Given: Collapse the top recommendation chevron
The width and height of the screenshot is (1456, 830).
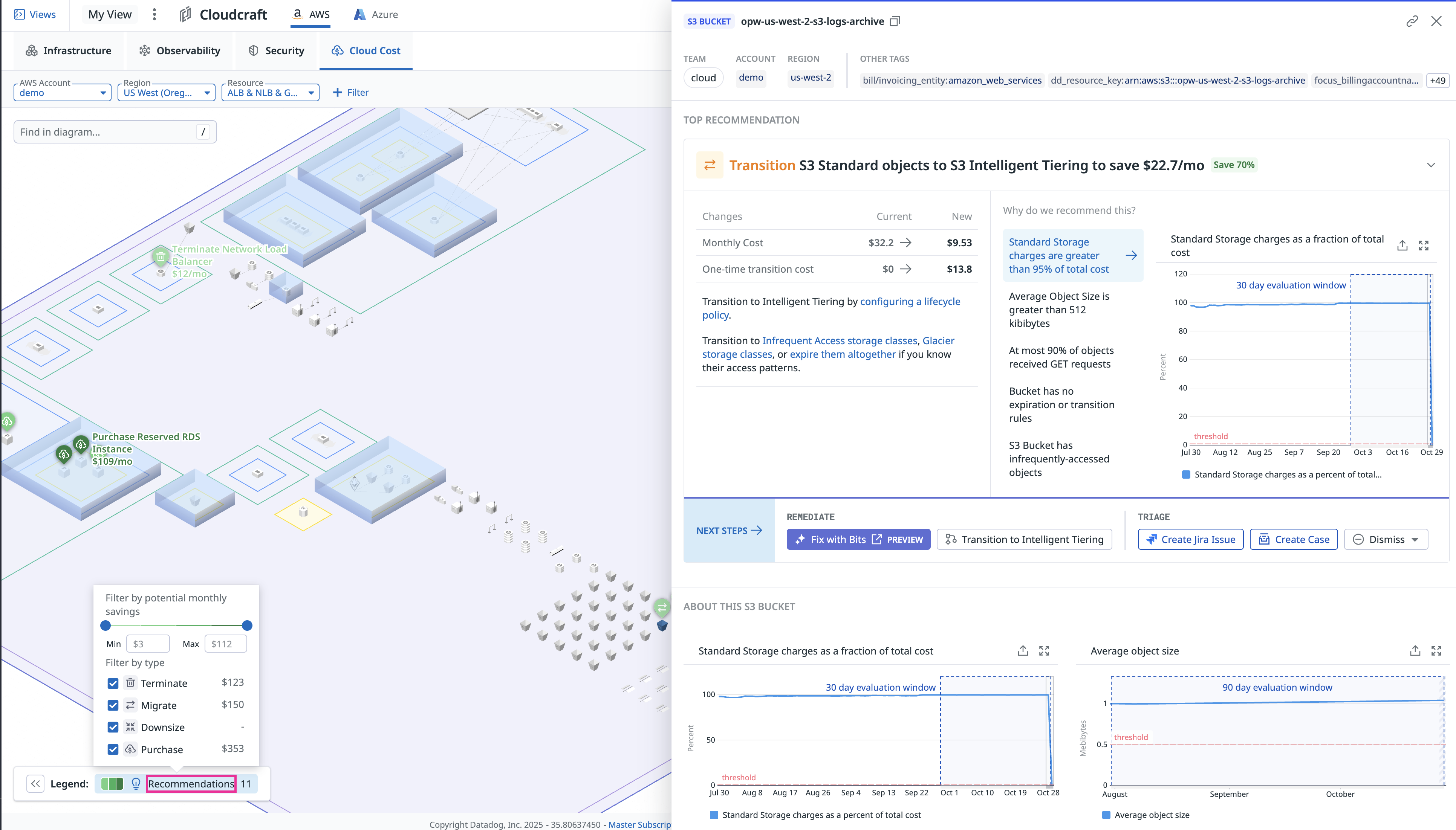Looking at the screenshot, I should pos(1430,165).
